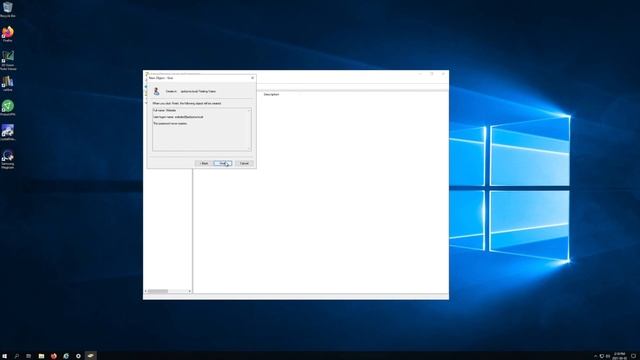
Task: Click the Description column header
Action: coord(271,94)
